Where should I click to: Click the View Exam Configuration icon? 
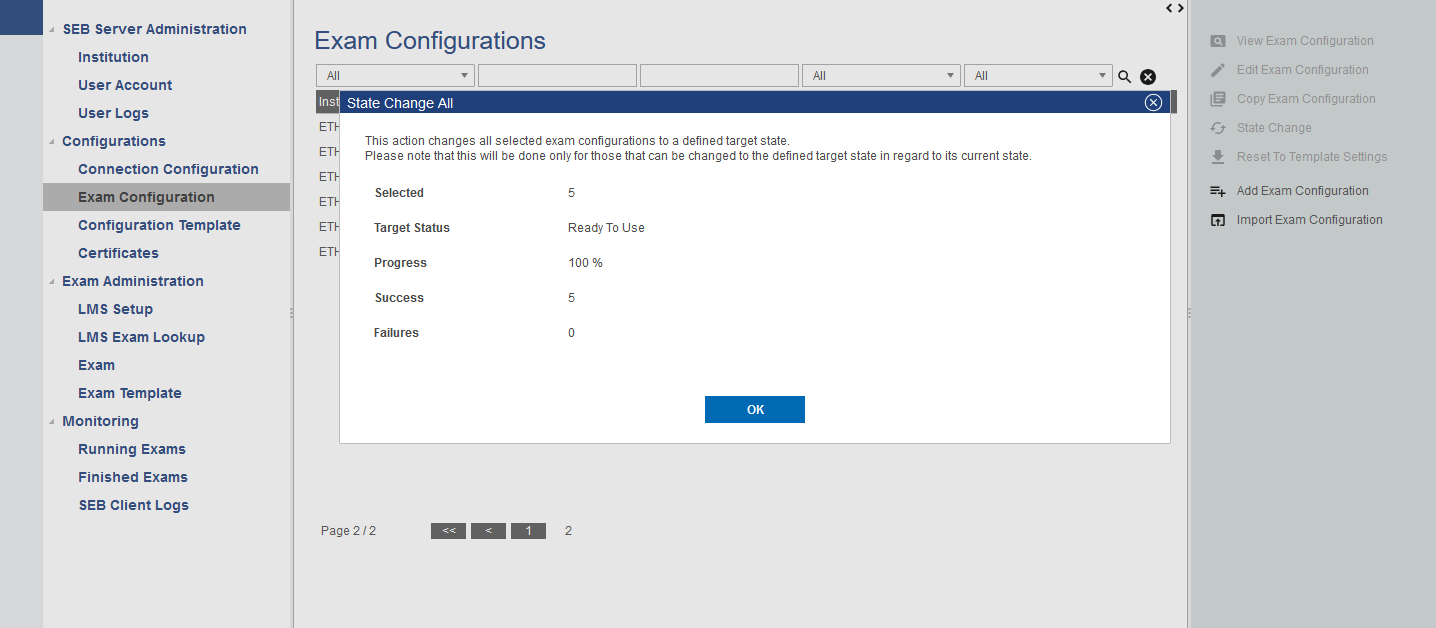(x=1217, y=41)
